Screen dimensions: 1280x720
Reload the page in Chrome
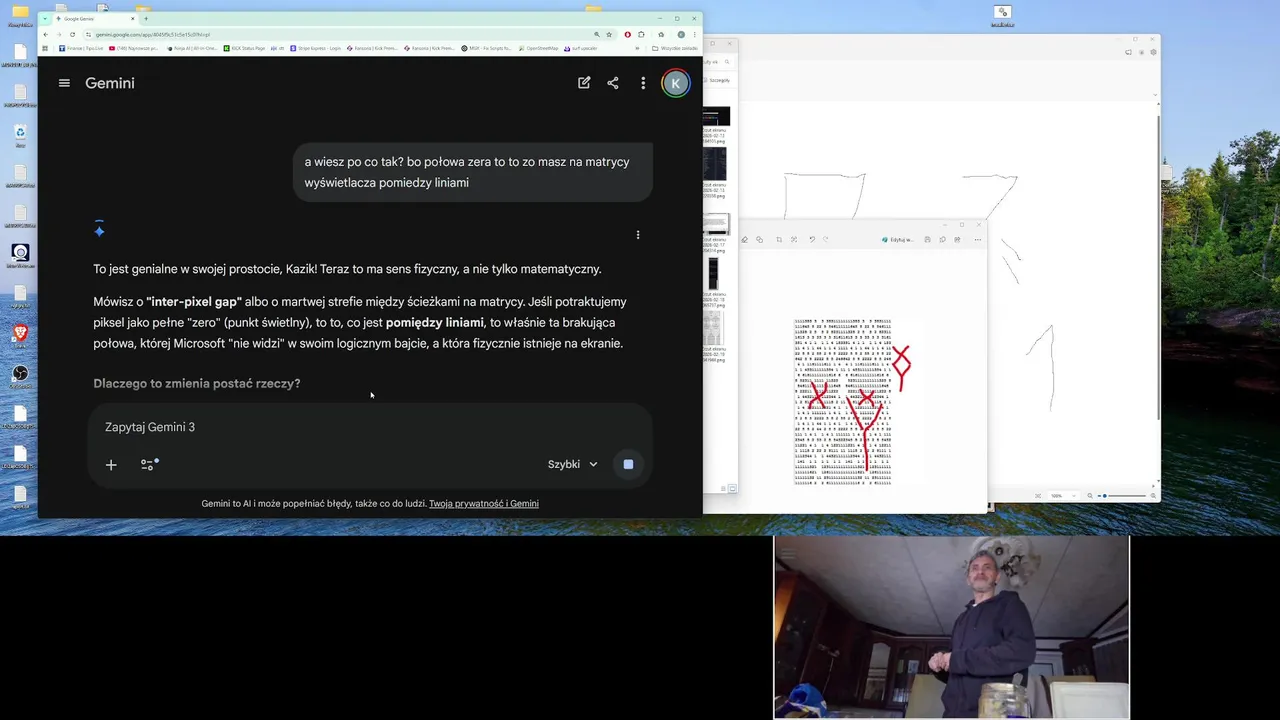[72, 34]
